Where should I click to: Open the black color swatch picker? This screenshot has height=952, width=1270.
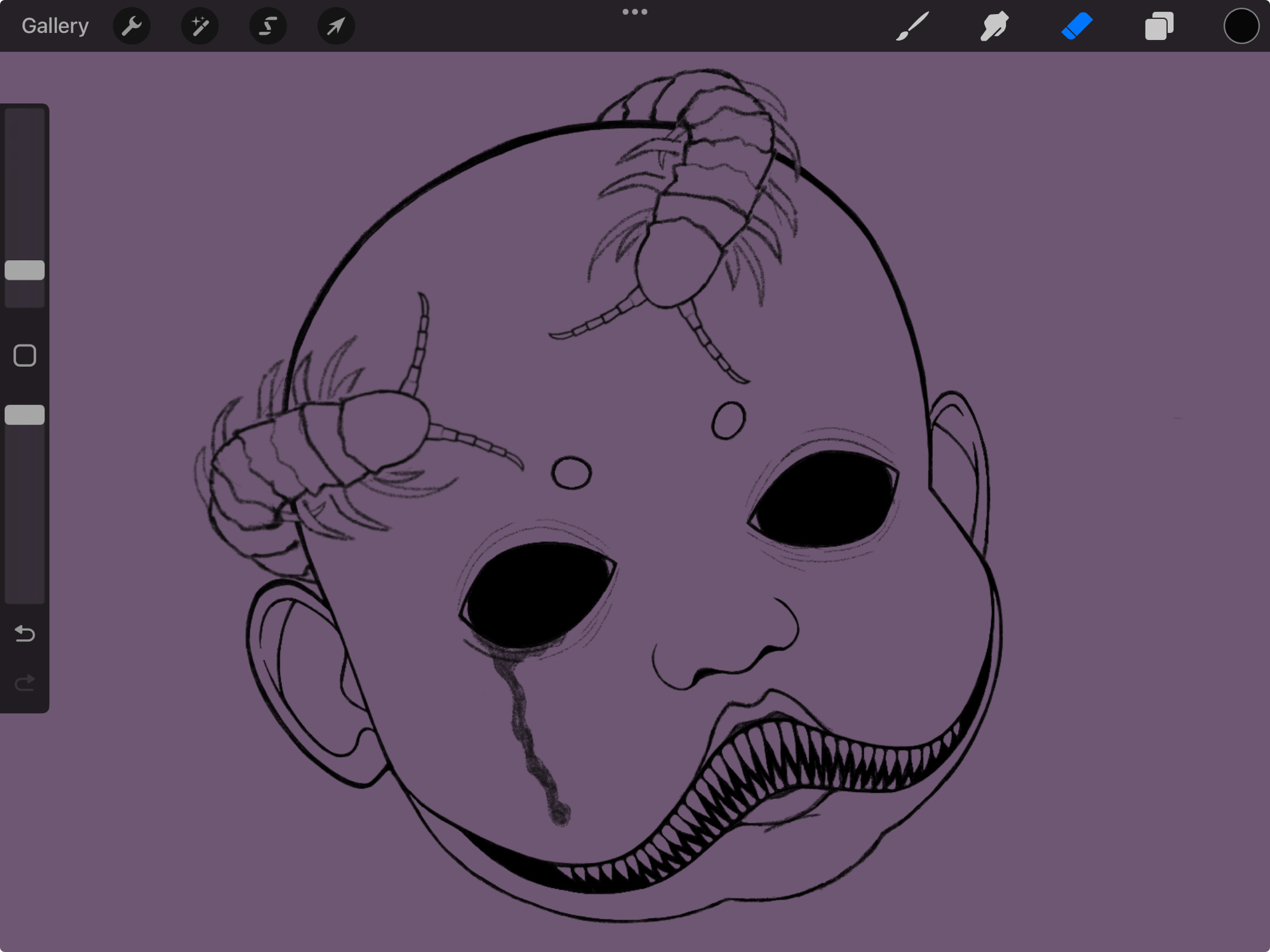pos(1241,26)
